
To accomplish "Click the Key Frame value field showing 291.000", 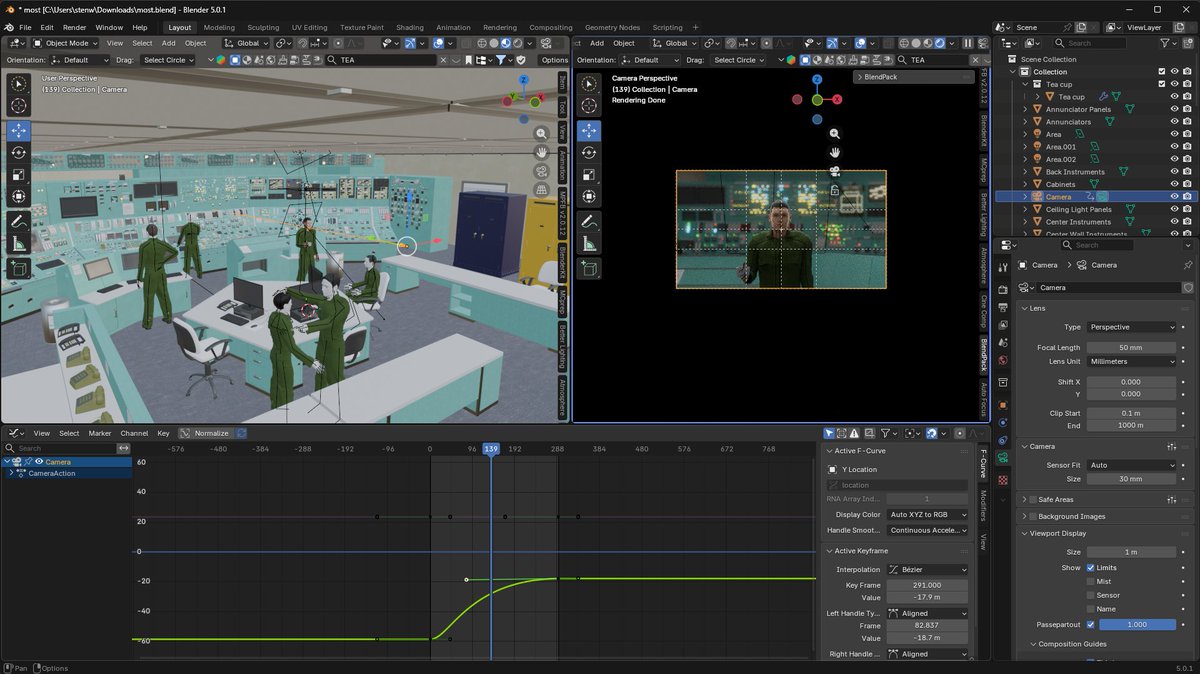I will (928, 584).
